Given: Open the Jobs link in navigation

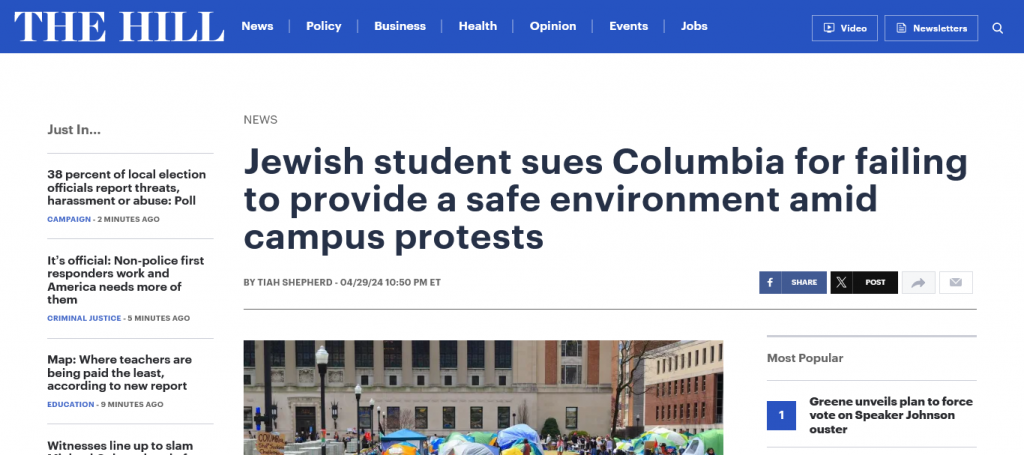Looking at the screenshot, I should (x=694, y=26).
